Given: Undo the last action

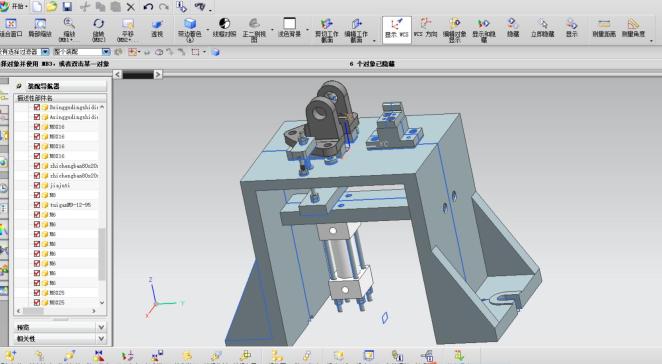Looking at the screenshot, I should pos(148,6).
